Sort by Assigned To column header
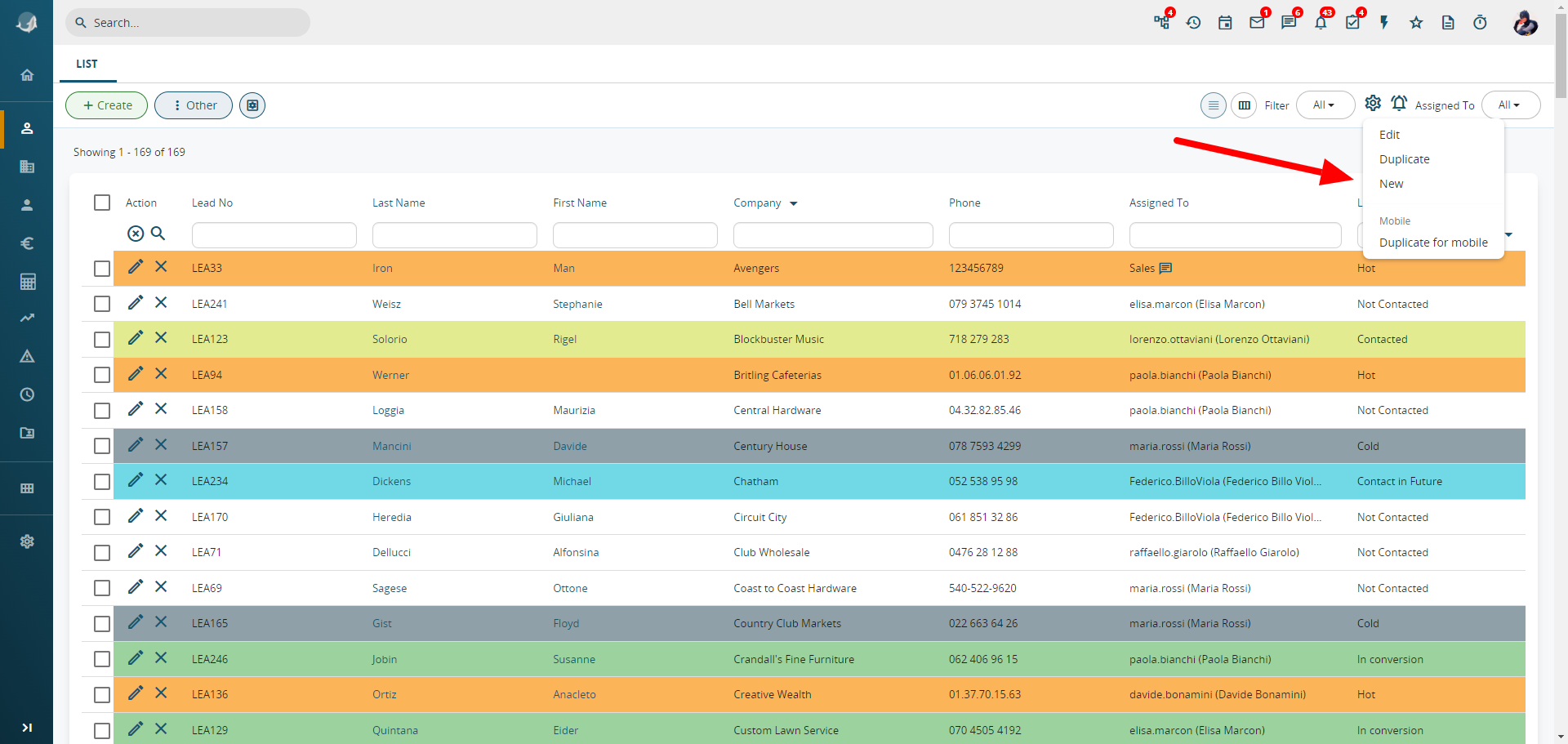This screenshot has height=744, width=1568. pyautogui.click(x=1159, y=203)
